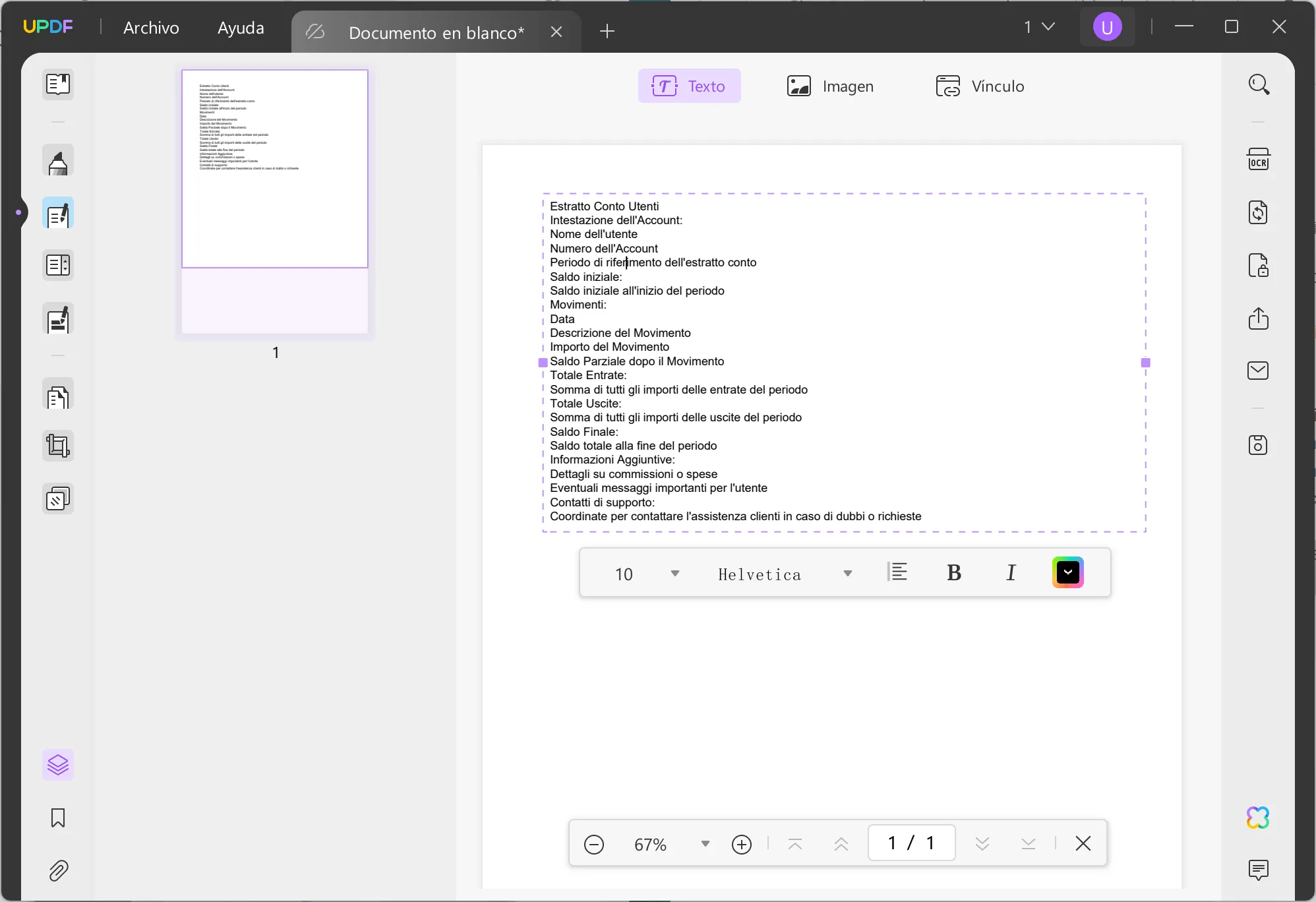The width and height of the screenshot is (1316, 902).
Task: Expand the 67% zoom level dropdown
Action: 705,844
